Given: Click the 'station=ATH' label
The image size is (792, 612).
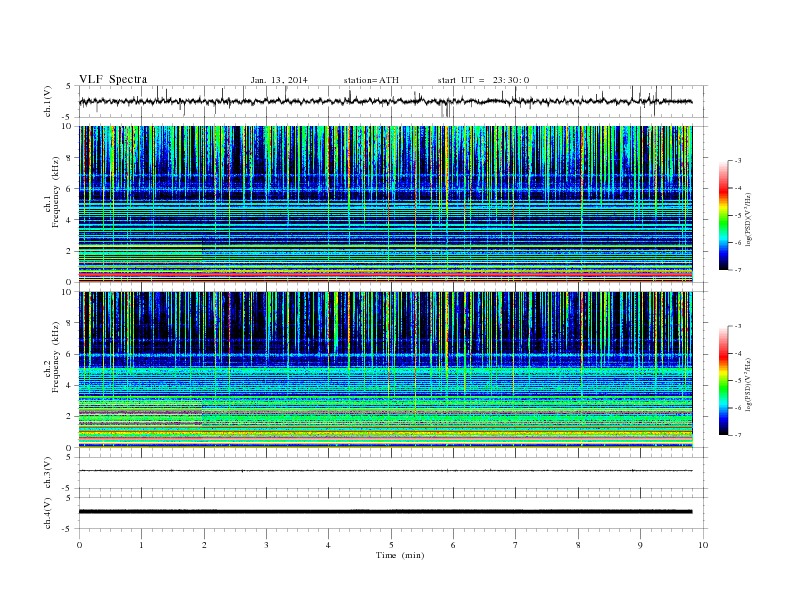Looking at the screenshot, I should click(371, 80).
